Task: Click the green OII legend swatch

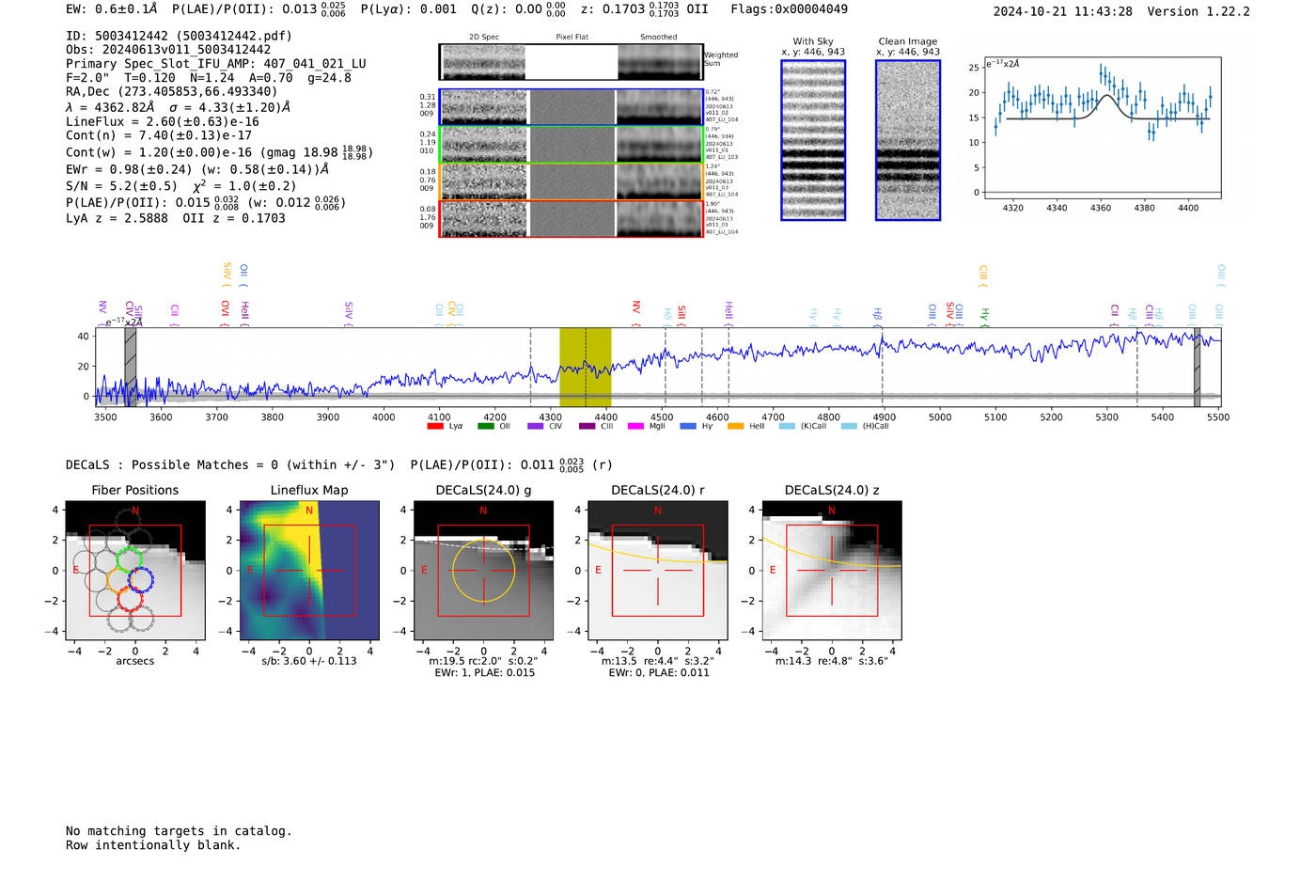Action: coord(486,426)
